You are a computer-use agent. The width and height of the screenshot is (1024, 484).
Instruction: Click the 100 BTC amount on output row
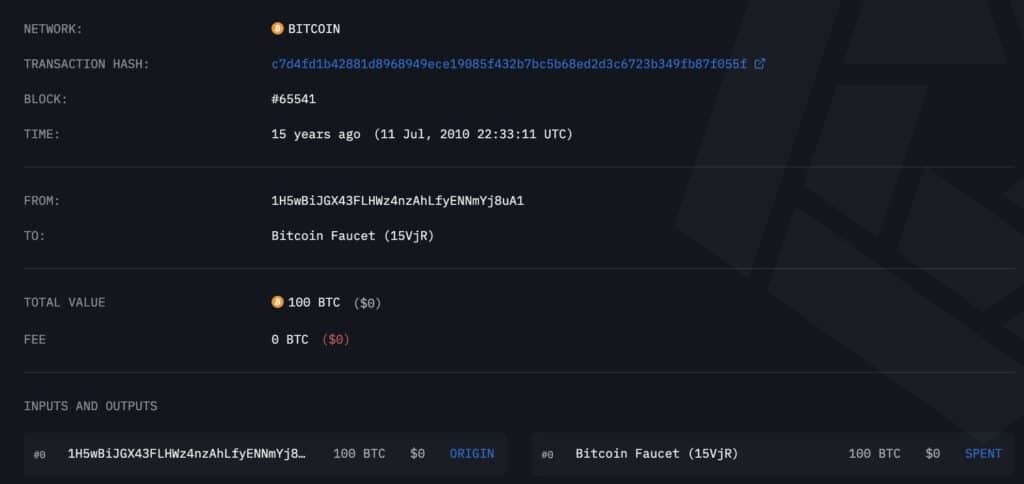point(874,454)
